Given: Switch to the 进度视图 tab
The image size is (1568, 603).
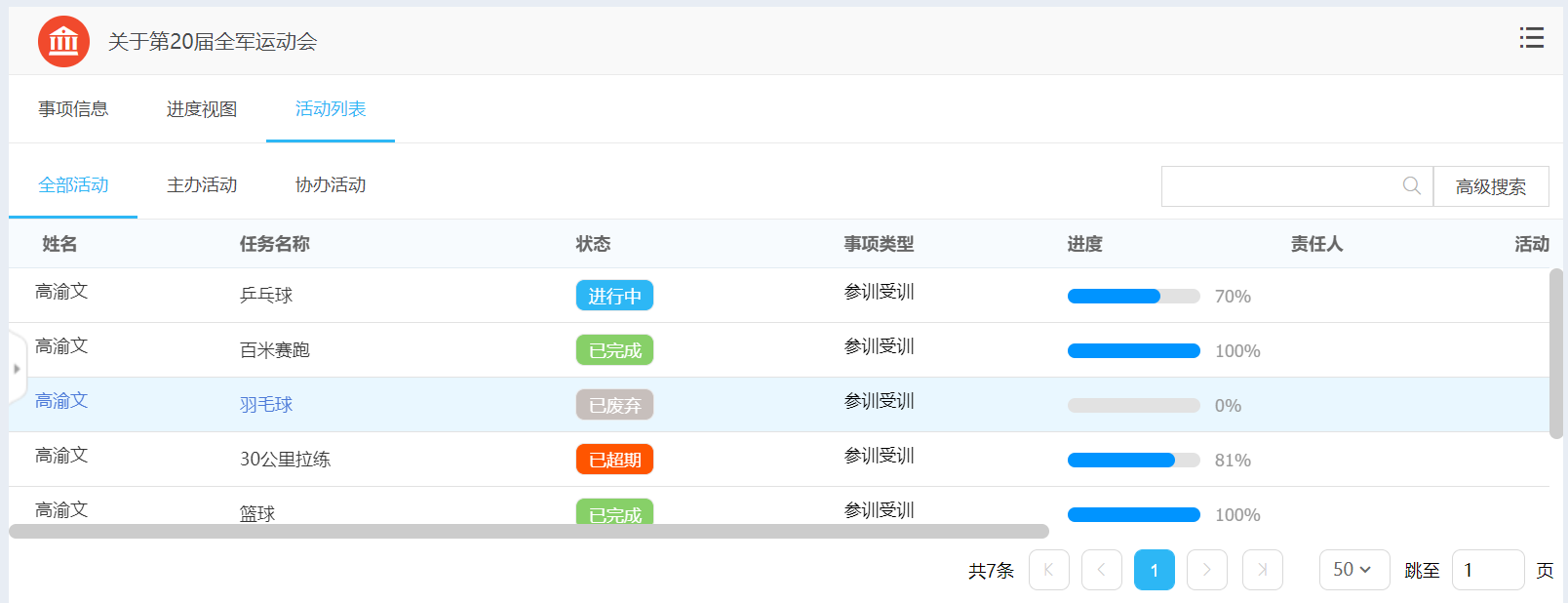Looking at the screenshot, I should point(202,109).
